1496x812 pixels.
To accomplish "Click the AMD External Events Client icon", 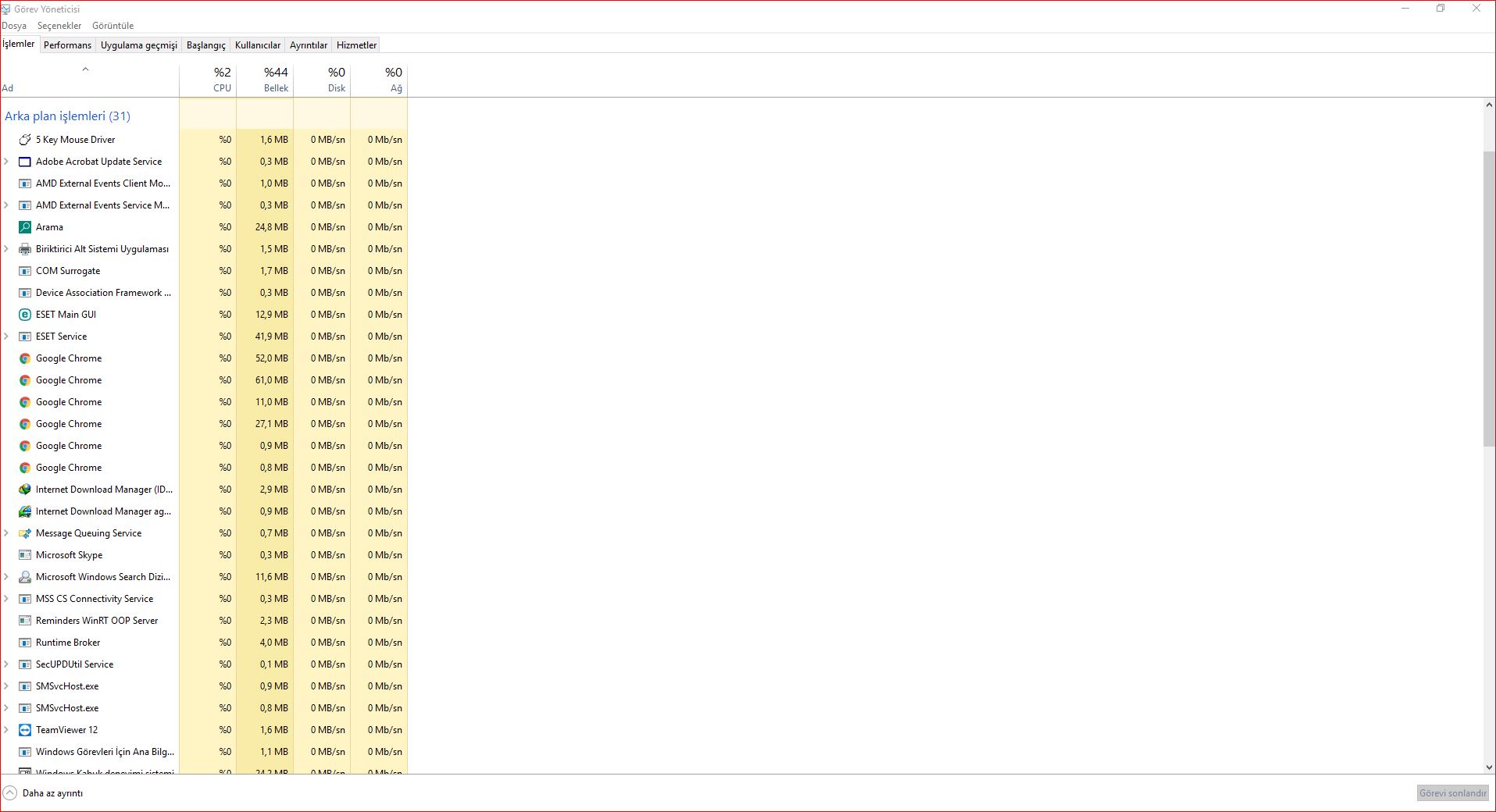I will pyautogui.click(x=25, y=183).
